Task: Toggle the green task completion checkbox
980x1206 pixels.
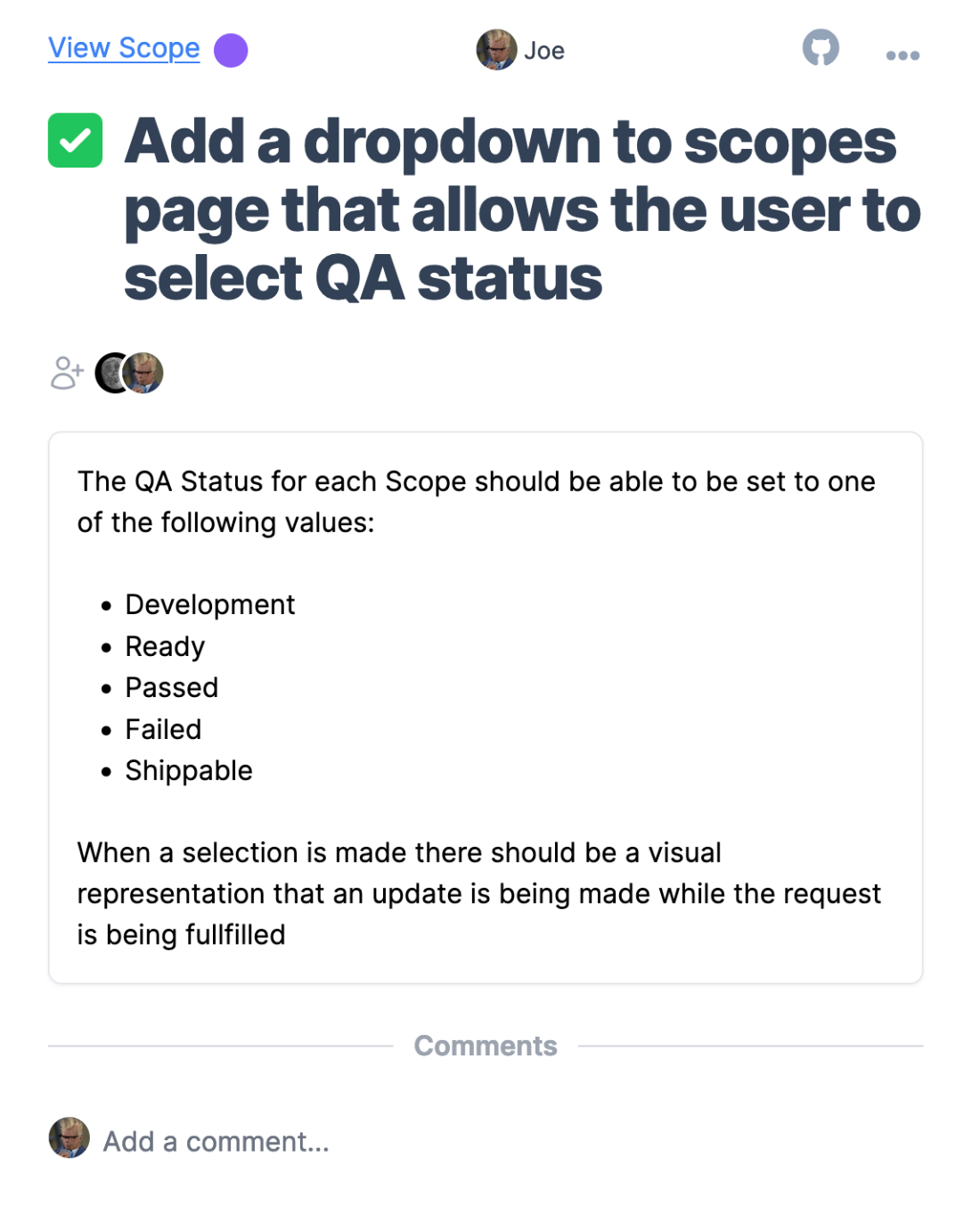Action: pyautogui.click(x=76, y=141)
